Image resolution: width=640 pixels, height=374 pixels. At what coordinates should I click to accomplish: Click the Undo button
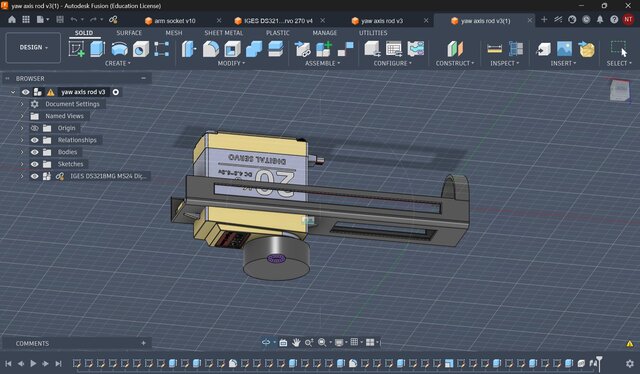point(74,20)
